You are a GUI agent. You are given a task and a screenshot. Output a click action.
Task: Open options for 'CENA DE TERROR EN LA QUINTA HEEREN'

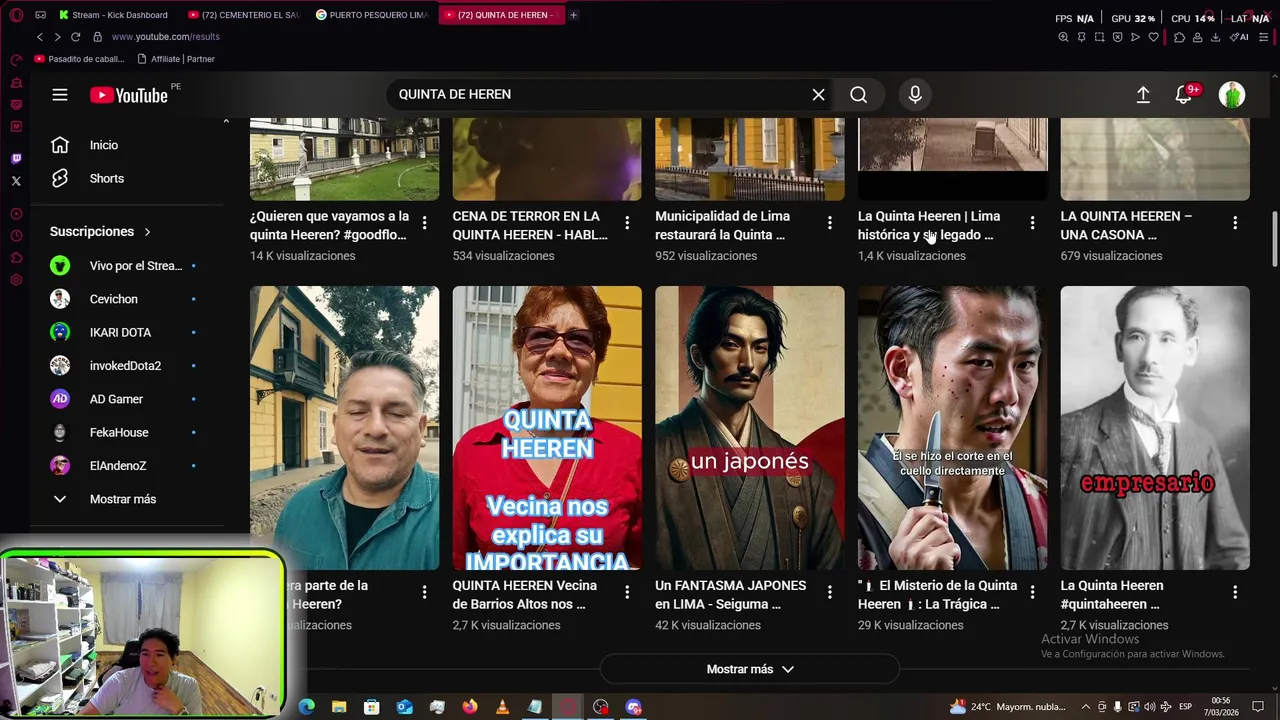(627, 222)
